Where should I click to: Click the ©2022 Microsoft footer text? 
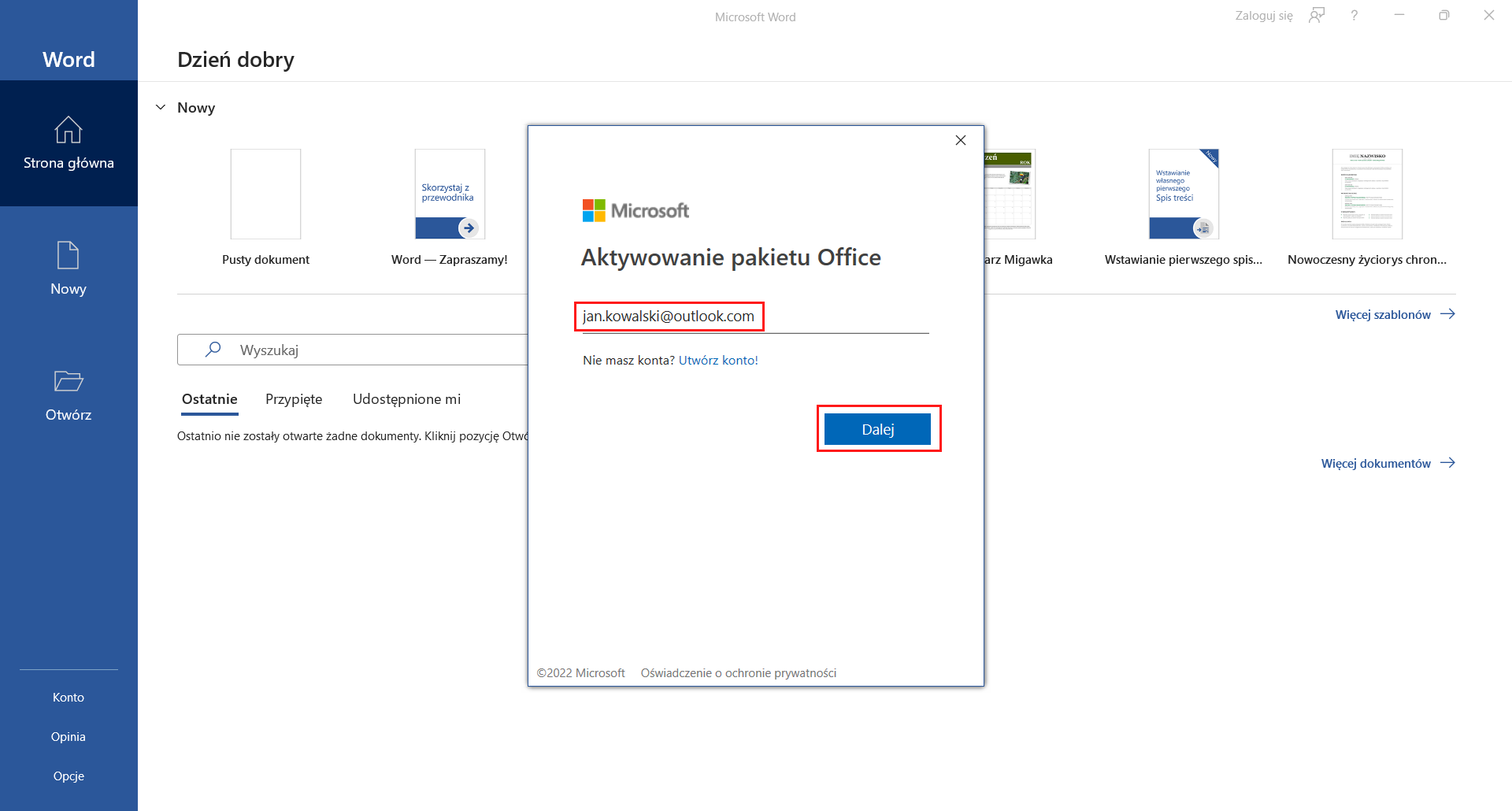tap(581, 673)
